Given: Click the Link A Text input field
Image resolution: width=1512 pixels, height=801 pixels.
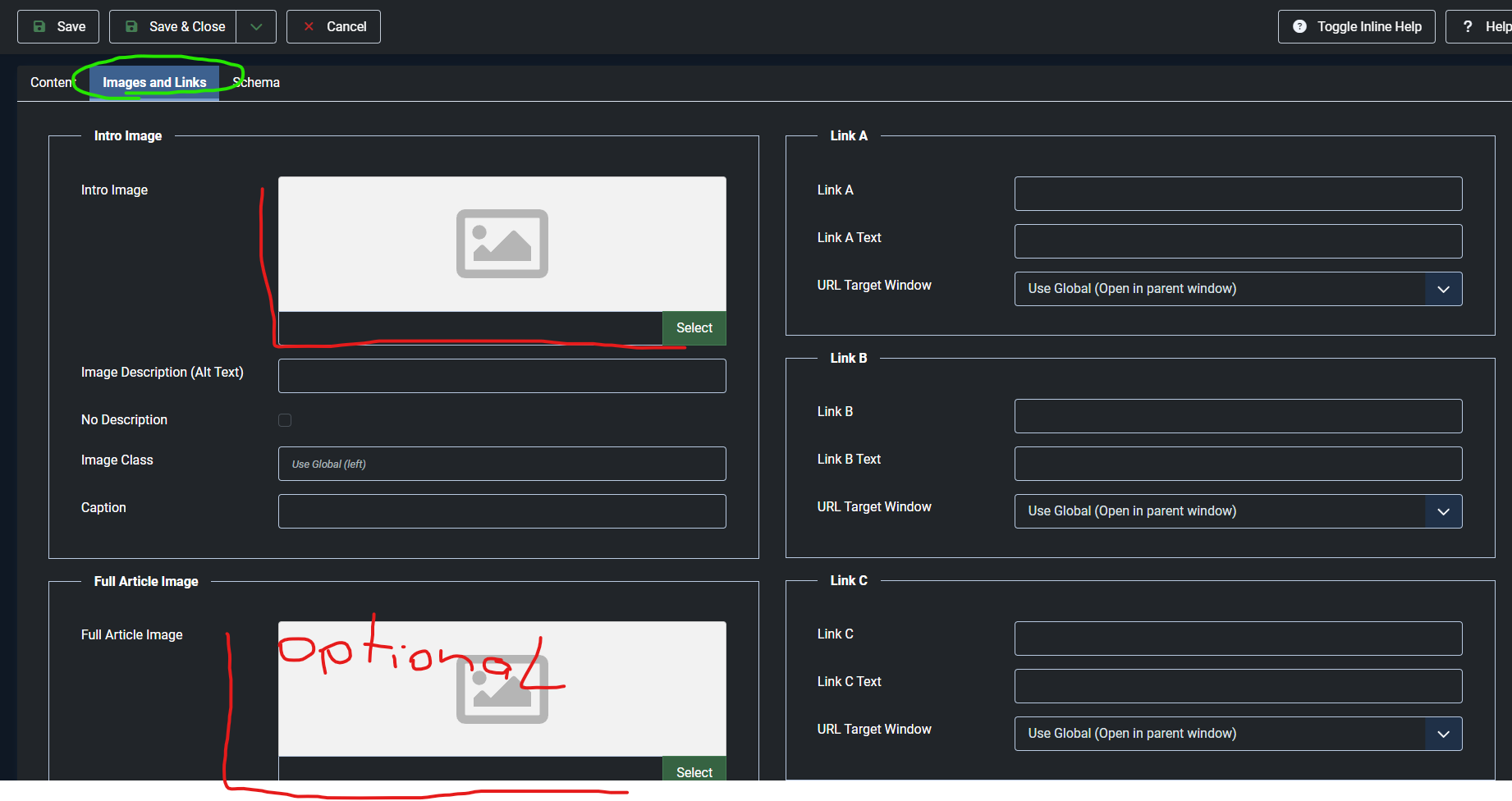Looking at the screenshot, I should pos(1238,241).
